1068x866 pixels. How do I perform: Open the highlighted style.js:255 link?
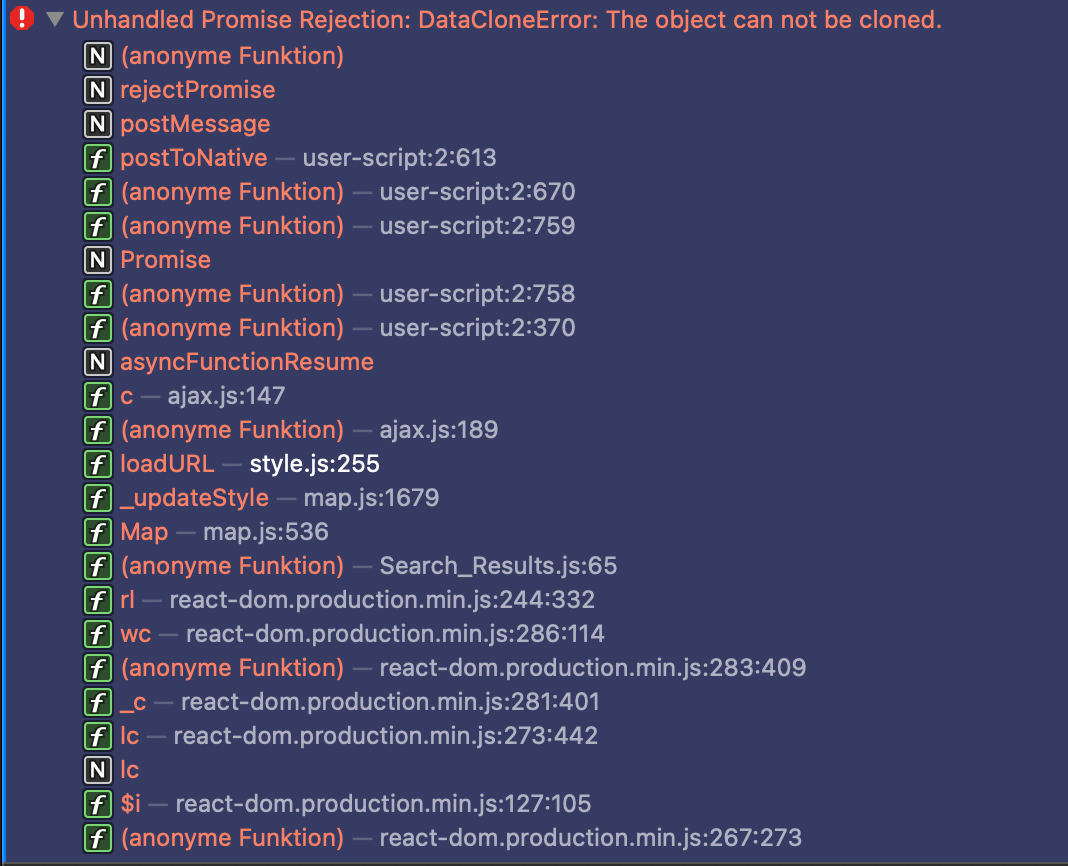(315, 464)
